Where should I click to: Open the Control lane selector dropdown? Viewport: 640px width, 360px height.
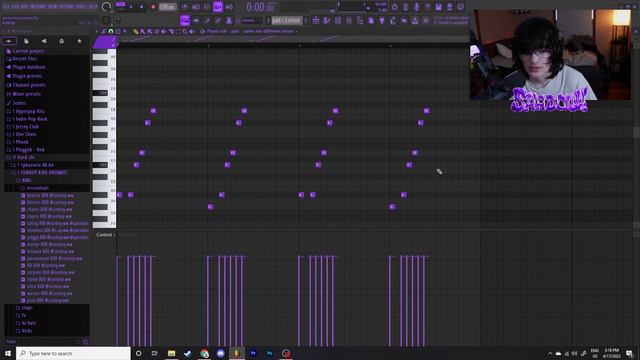coord(106,235)
